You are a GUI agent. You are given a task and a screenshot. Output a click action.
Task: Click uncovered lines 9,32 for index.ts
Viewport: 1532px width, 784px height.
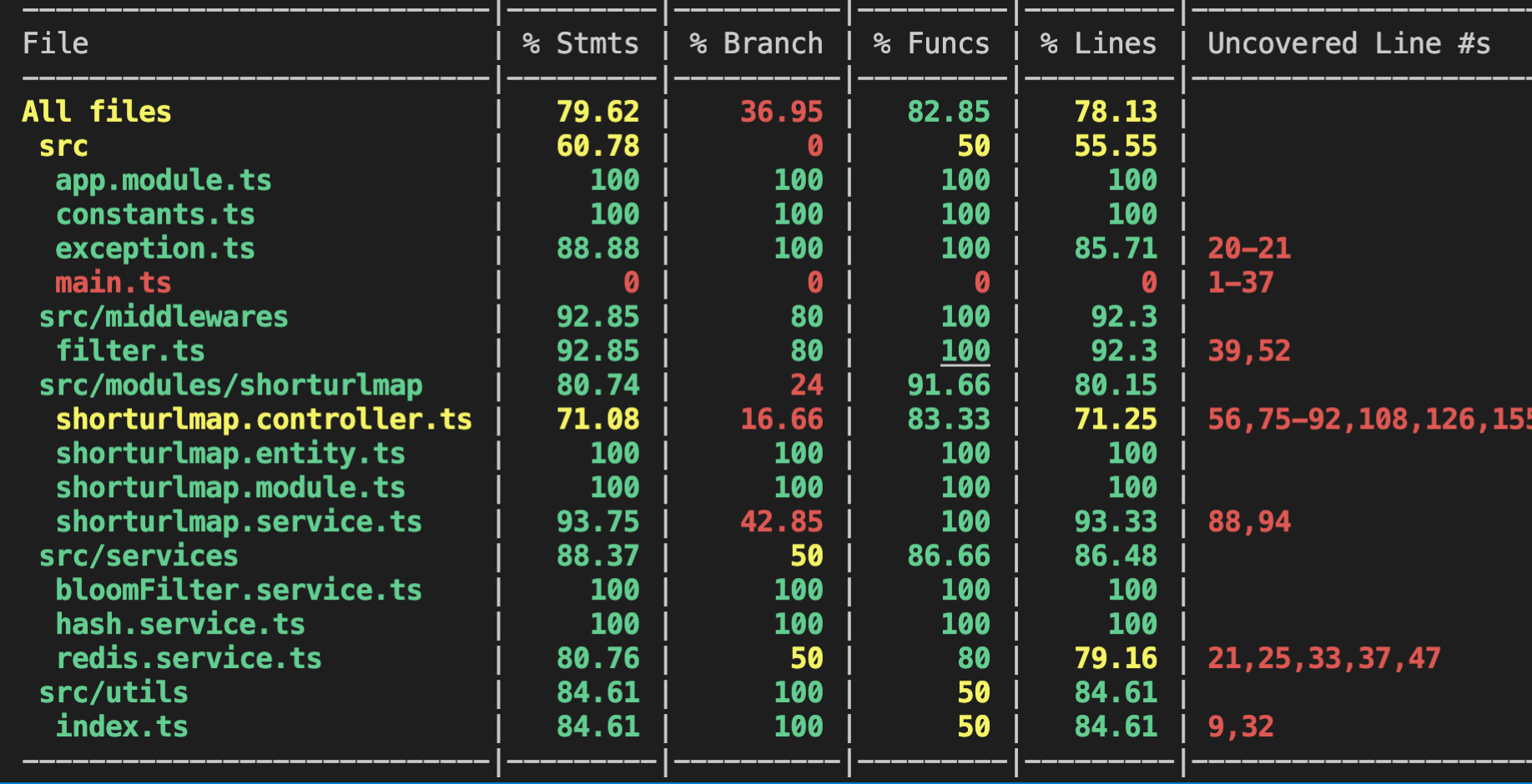[1241, 727]
